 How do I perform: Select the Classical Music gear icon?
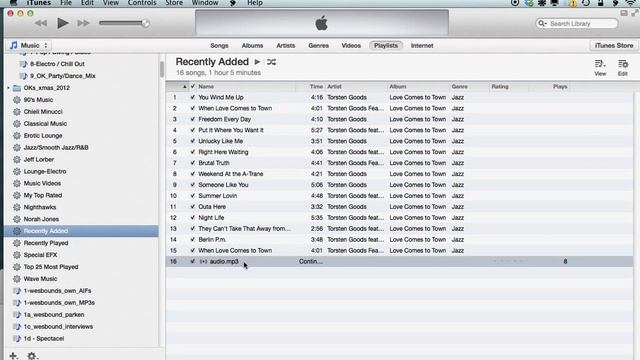[17, 124]
